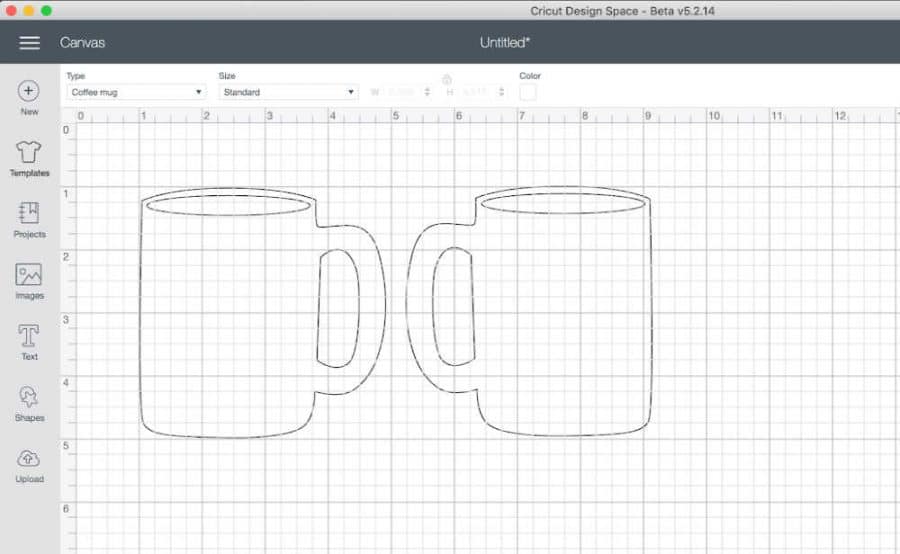The height and width of the screenshot is (554, 900).
Task: Click the Upload icon
Action: 29,459
